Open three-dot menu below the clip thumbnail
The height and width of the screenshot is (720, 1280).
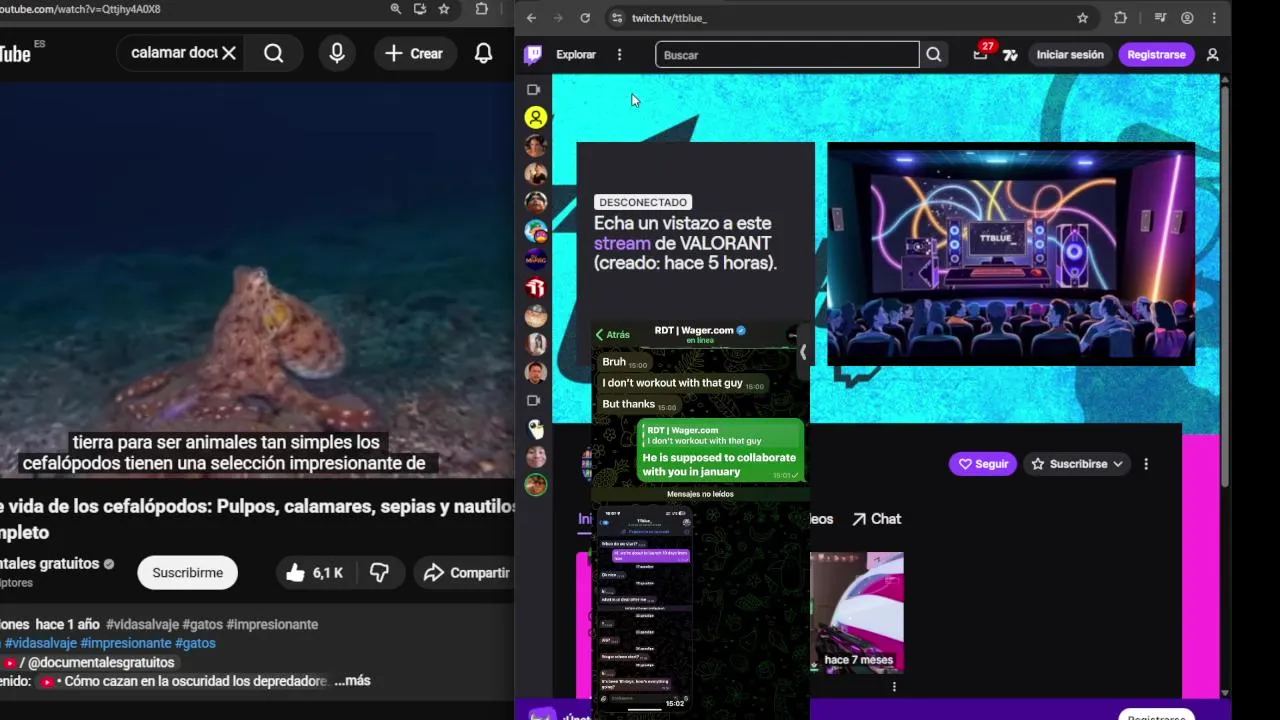(894, 687)
